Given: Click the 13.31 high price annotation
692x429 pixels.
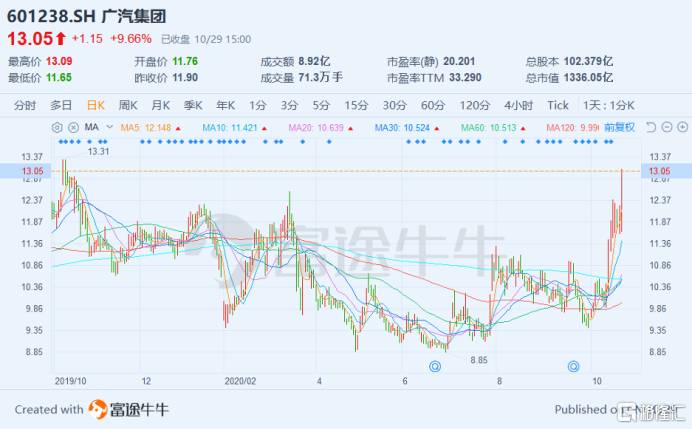Looking at the screenshot, I should pos(98,151).
